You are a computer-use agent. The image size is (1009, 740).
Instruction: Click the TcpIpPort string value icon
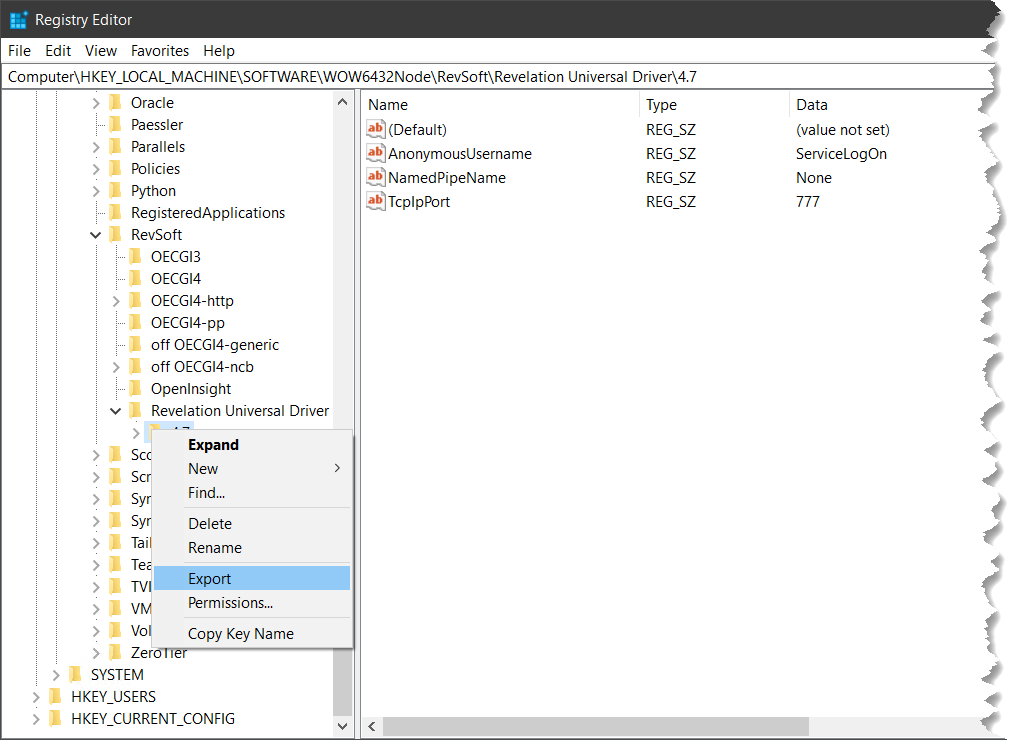click(x=376, y=202)
